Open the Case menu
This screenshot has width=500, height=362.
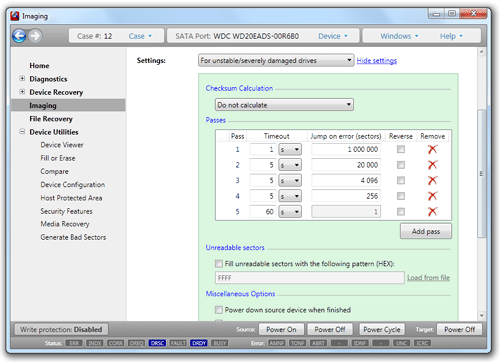[140, 36]
